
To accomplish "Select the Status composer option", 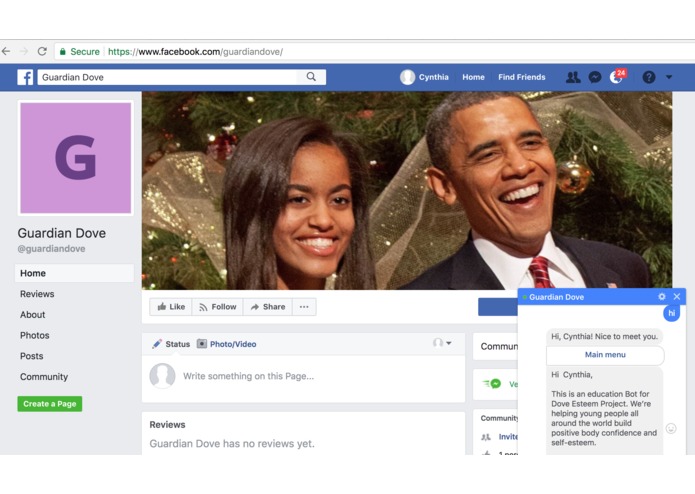I will pos(171,344).
